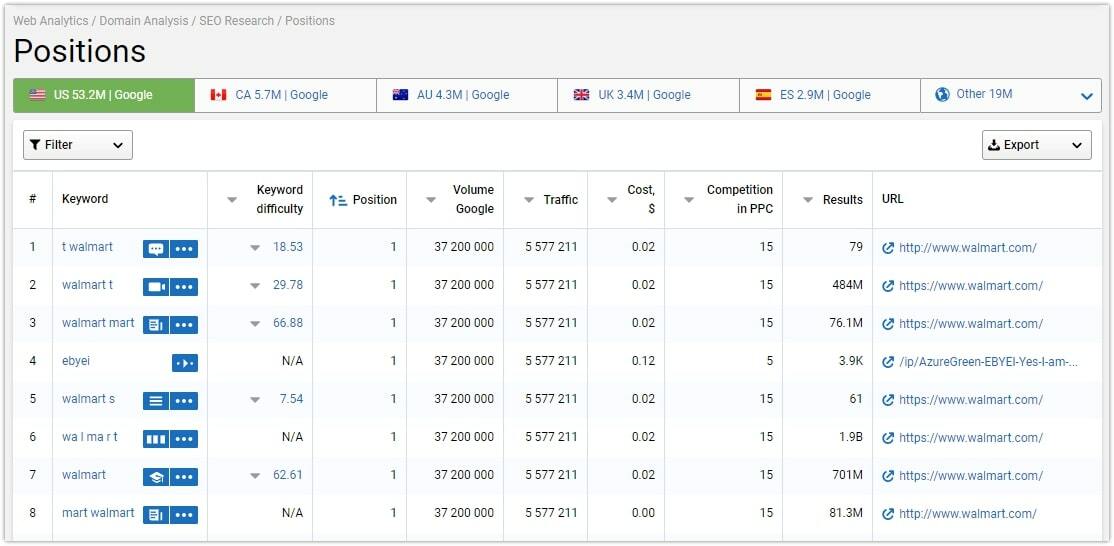Open the 'ebyei' keyword link

click(76, 361)
